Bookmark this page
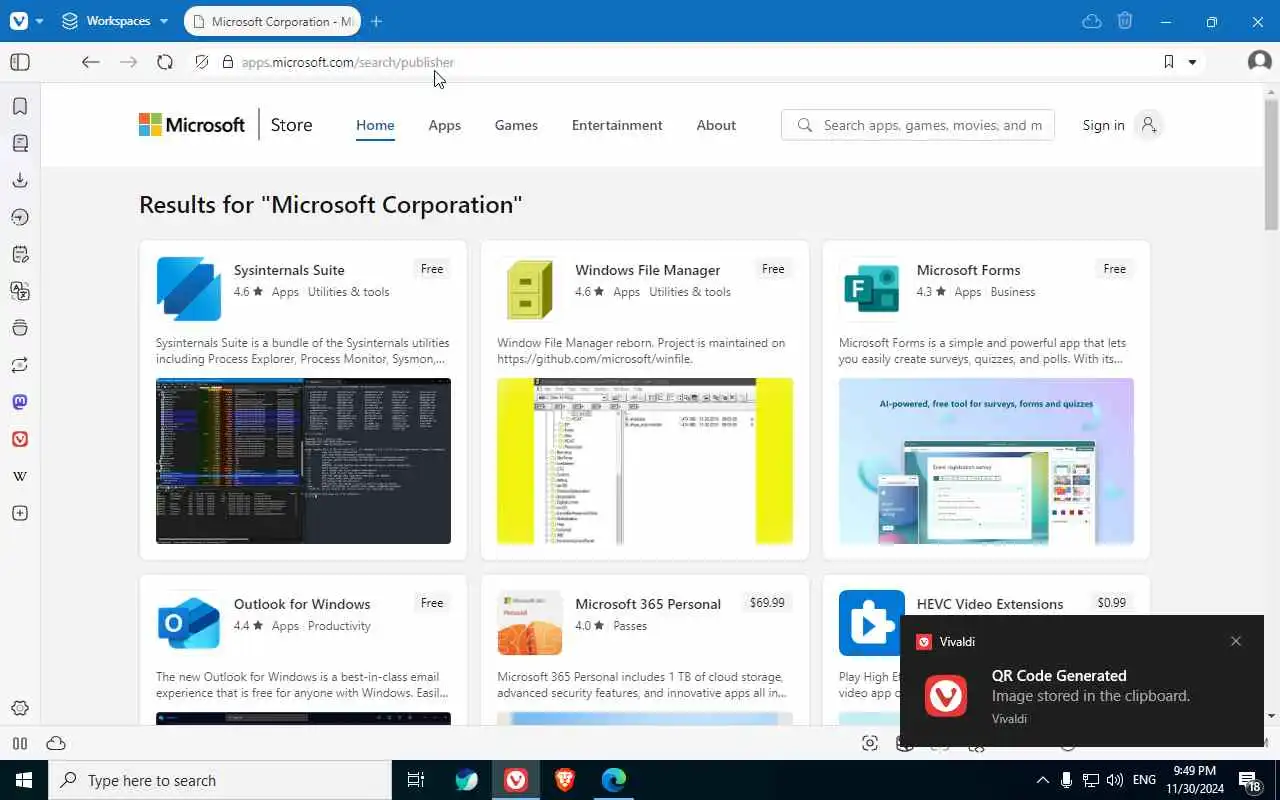This screenshot has height=800, width=1280. [1169, 62]
